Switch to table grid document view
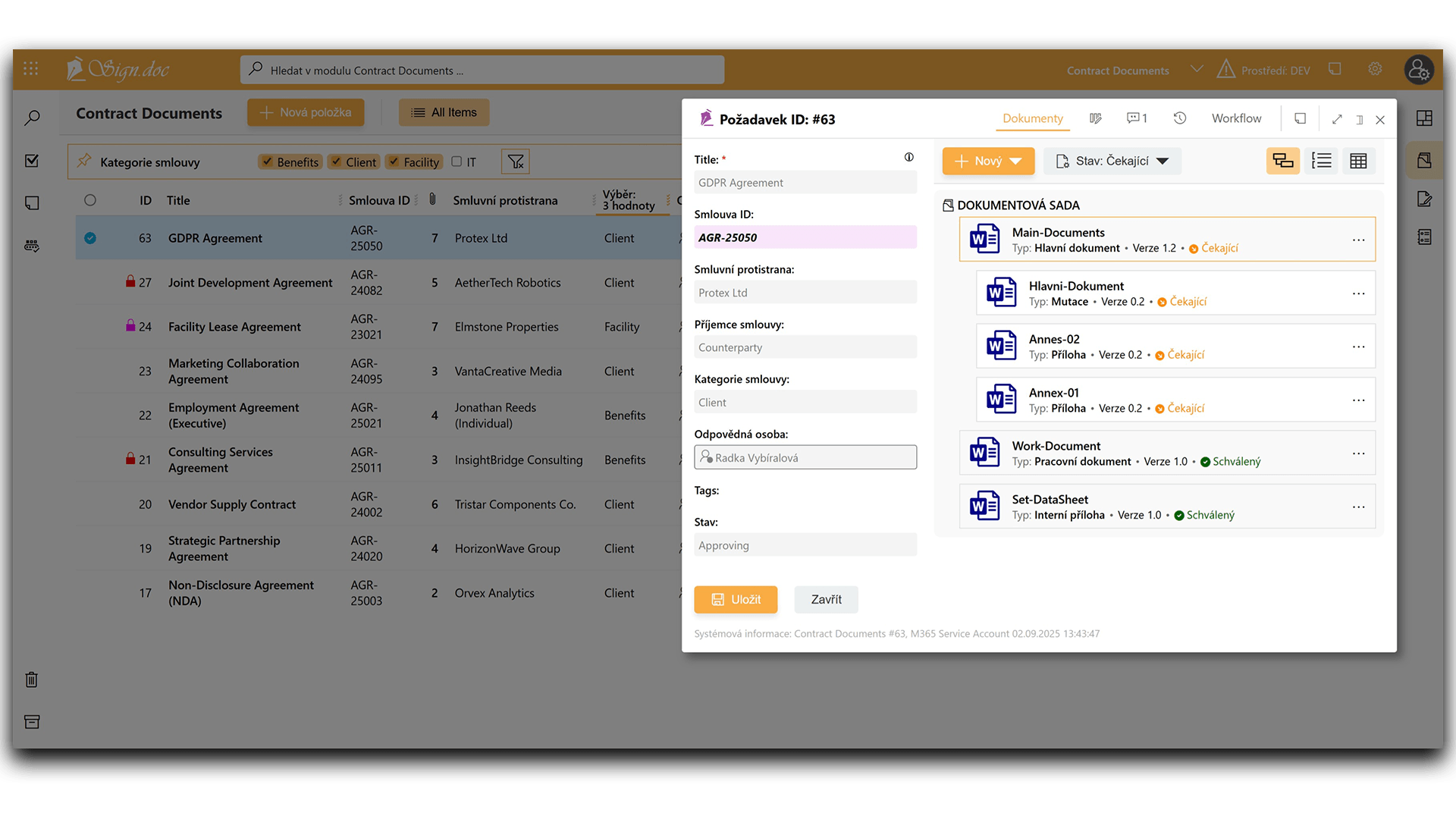Image resolution: width=1456 pixels, height=819 pixels. 1358,161
